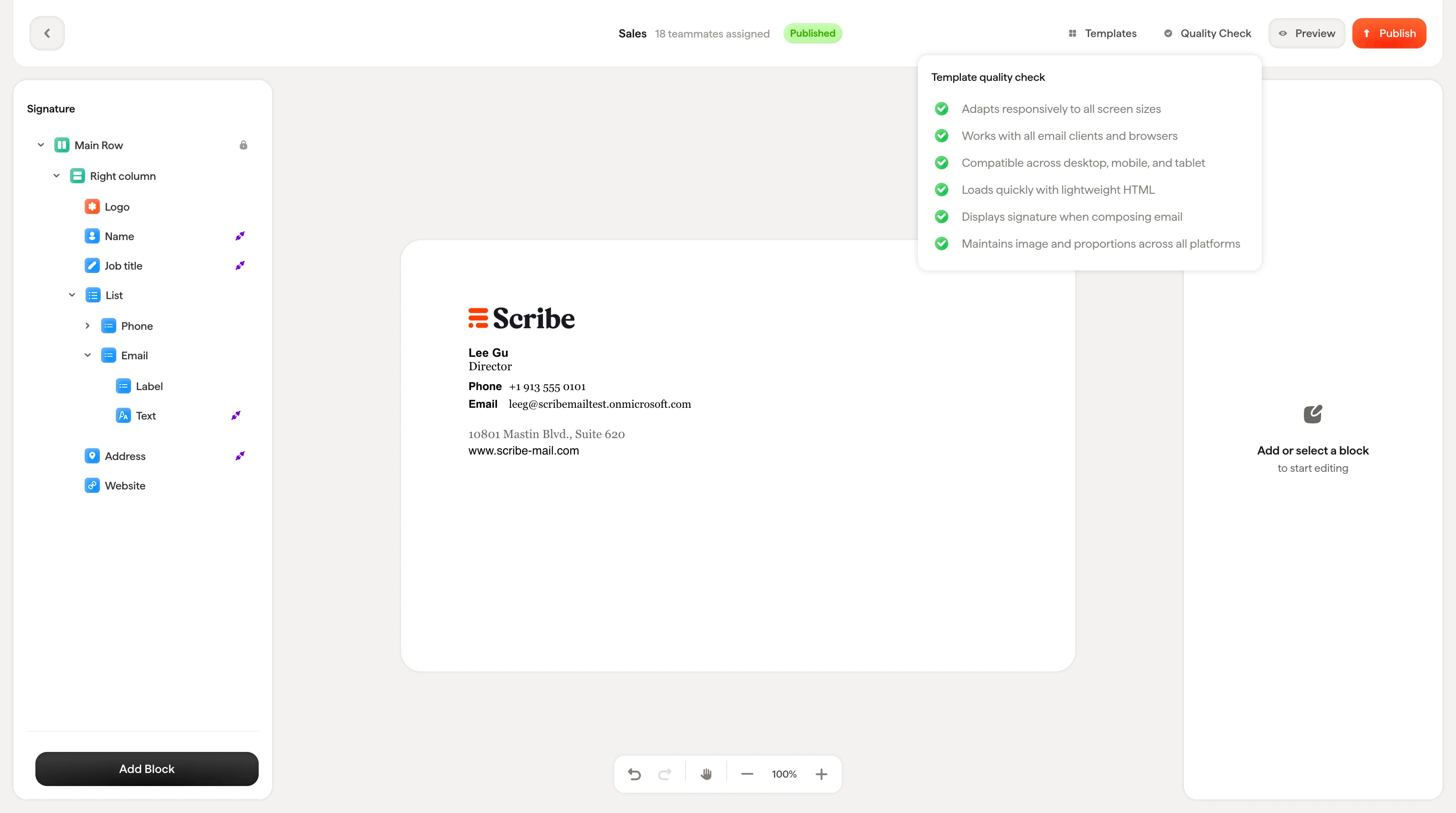Select the Job title pencil icon
The image size is (1456, 813).
tap(92, 265)
